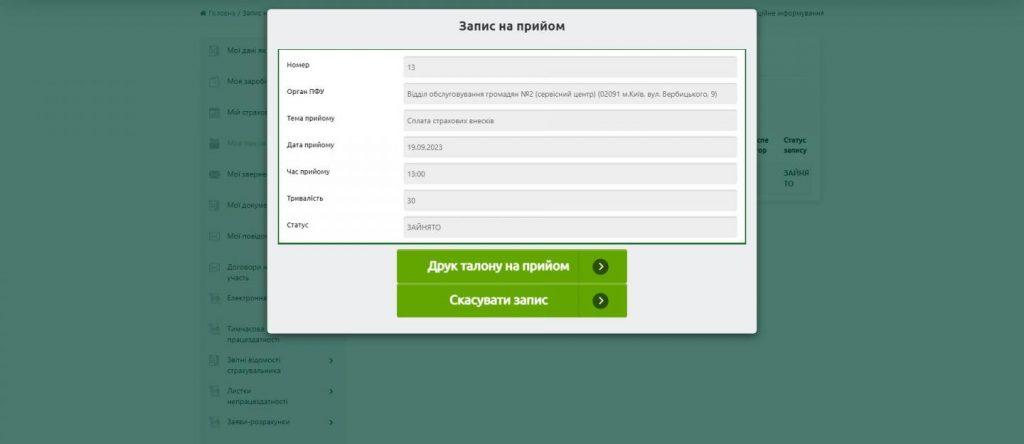Open "Тимчасова працездатності" menu item

tap(245, 334)
